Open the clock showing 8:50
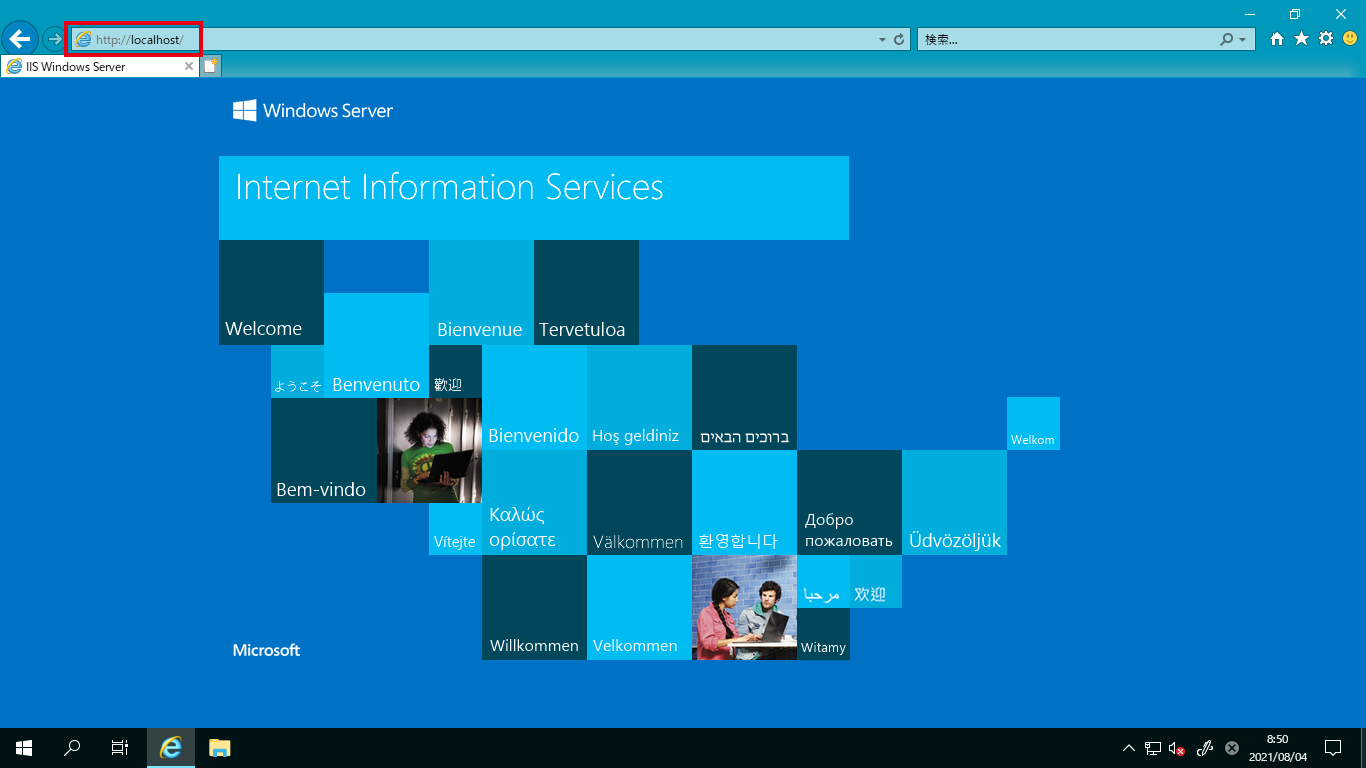 click(x=1277, y=747)
